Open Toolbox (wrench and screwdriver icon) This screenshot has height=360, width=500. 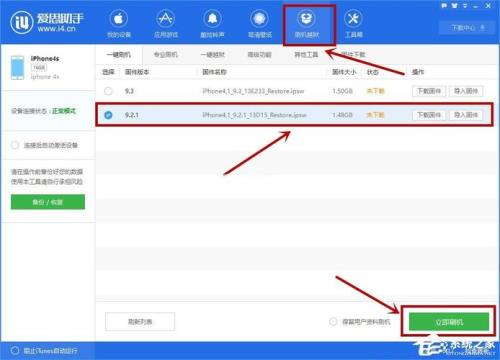[353, 24]
